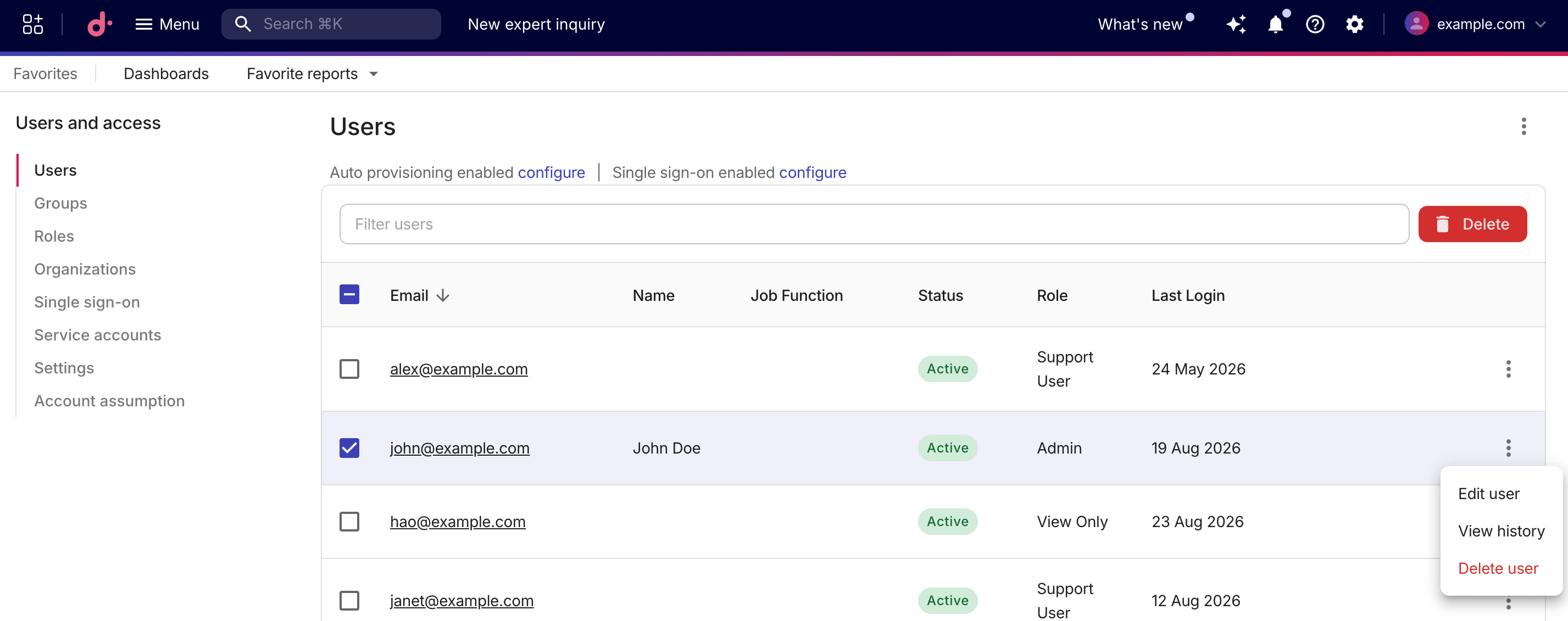Click the Name column header
The height and width of the screenshot is (621, 1568).
pyautogui.click(x=653, y=295)
